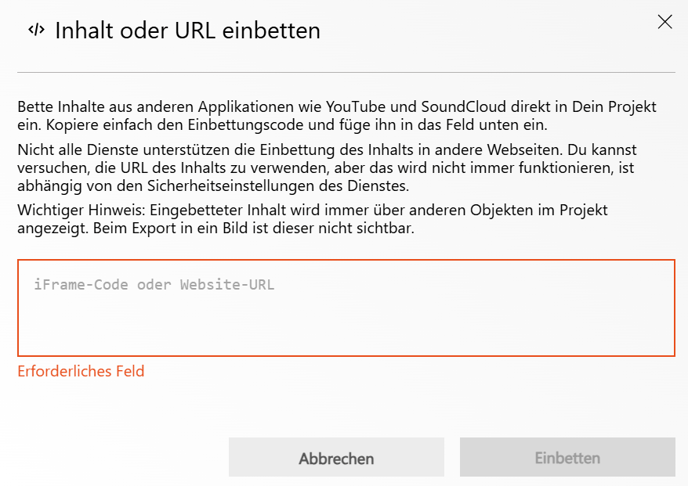Select the paragraph starting with Nicht alle Dienste
Viewport: 688px width, 486px height.
point(327,168)
